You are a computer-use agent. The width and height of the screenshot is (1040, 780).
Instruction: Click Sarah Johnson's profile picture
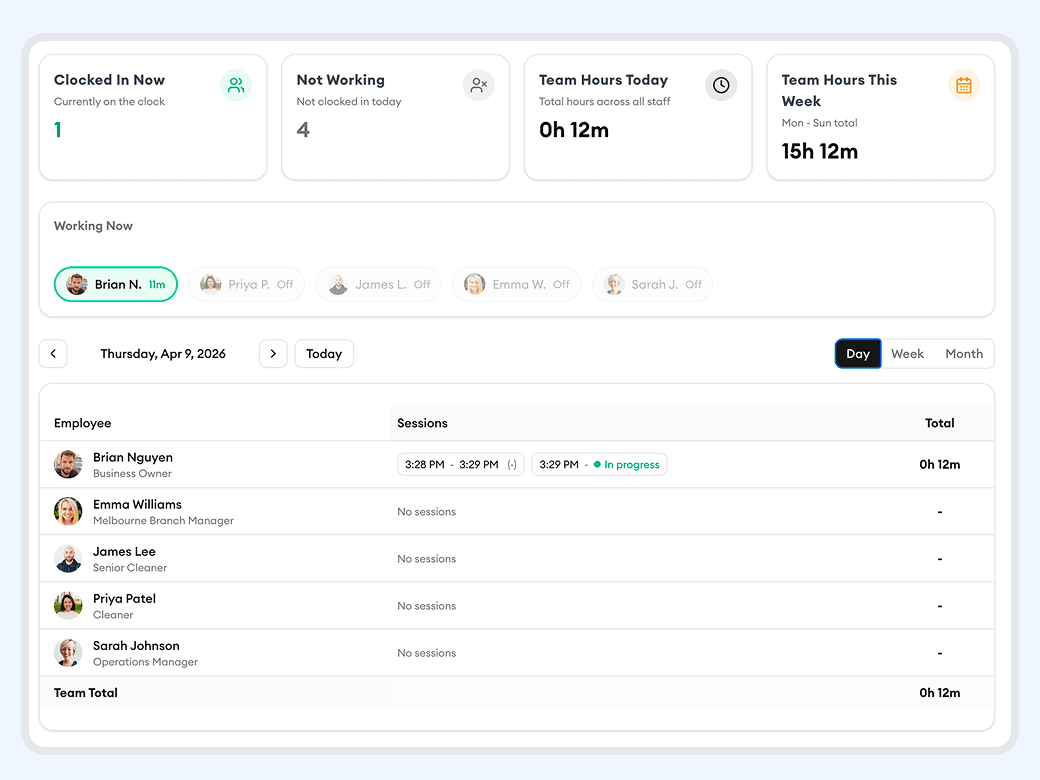(x=67, y=652)
